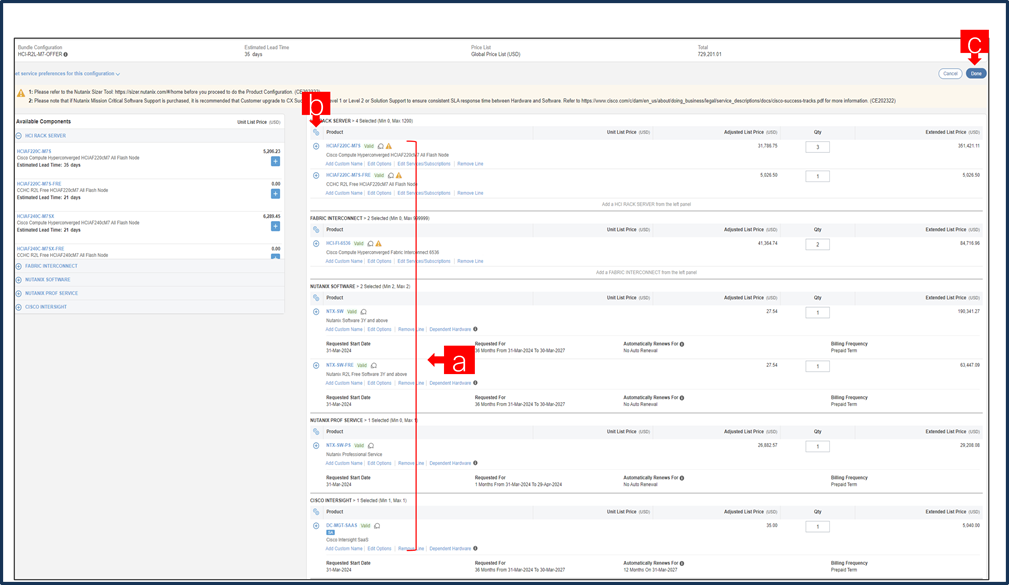Click the Cancel button
Image resolution: width=1009 pixels, height=585 pixels.
(x=950, y=73)
